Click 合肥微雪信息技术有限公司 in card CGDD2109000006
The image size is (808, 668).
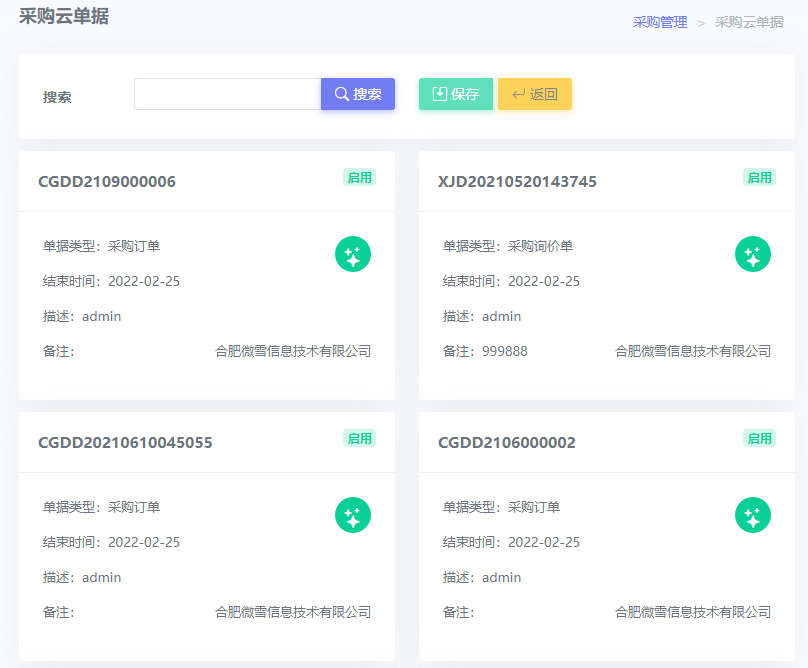pyautogui.click(x=293, y=351)
